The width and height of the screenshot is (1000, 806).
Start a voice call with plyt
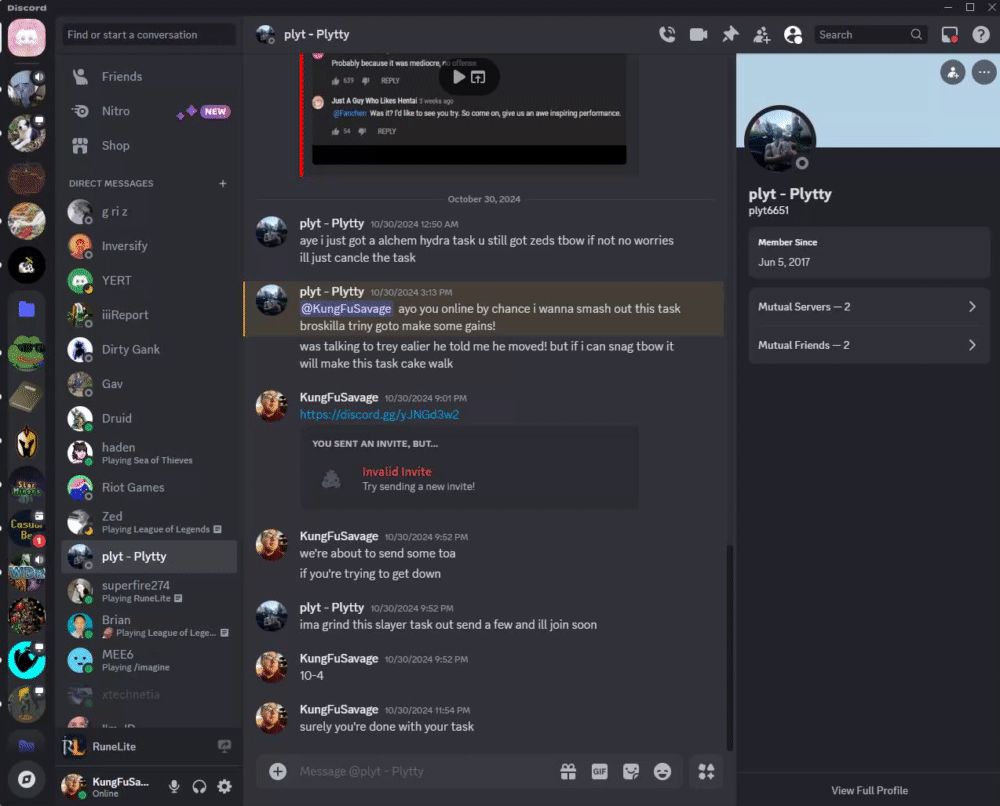(667, 34)
